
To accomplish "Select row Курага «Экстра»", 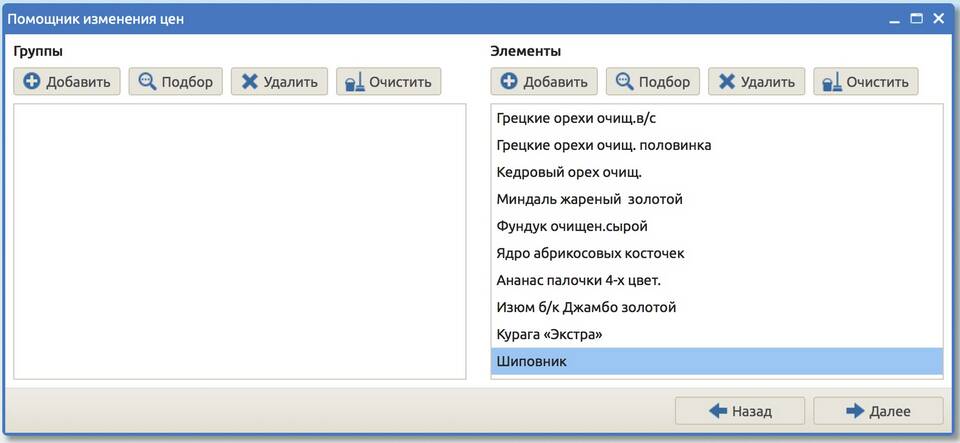I will (717, 335).
